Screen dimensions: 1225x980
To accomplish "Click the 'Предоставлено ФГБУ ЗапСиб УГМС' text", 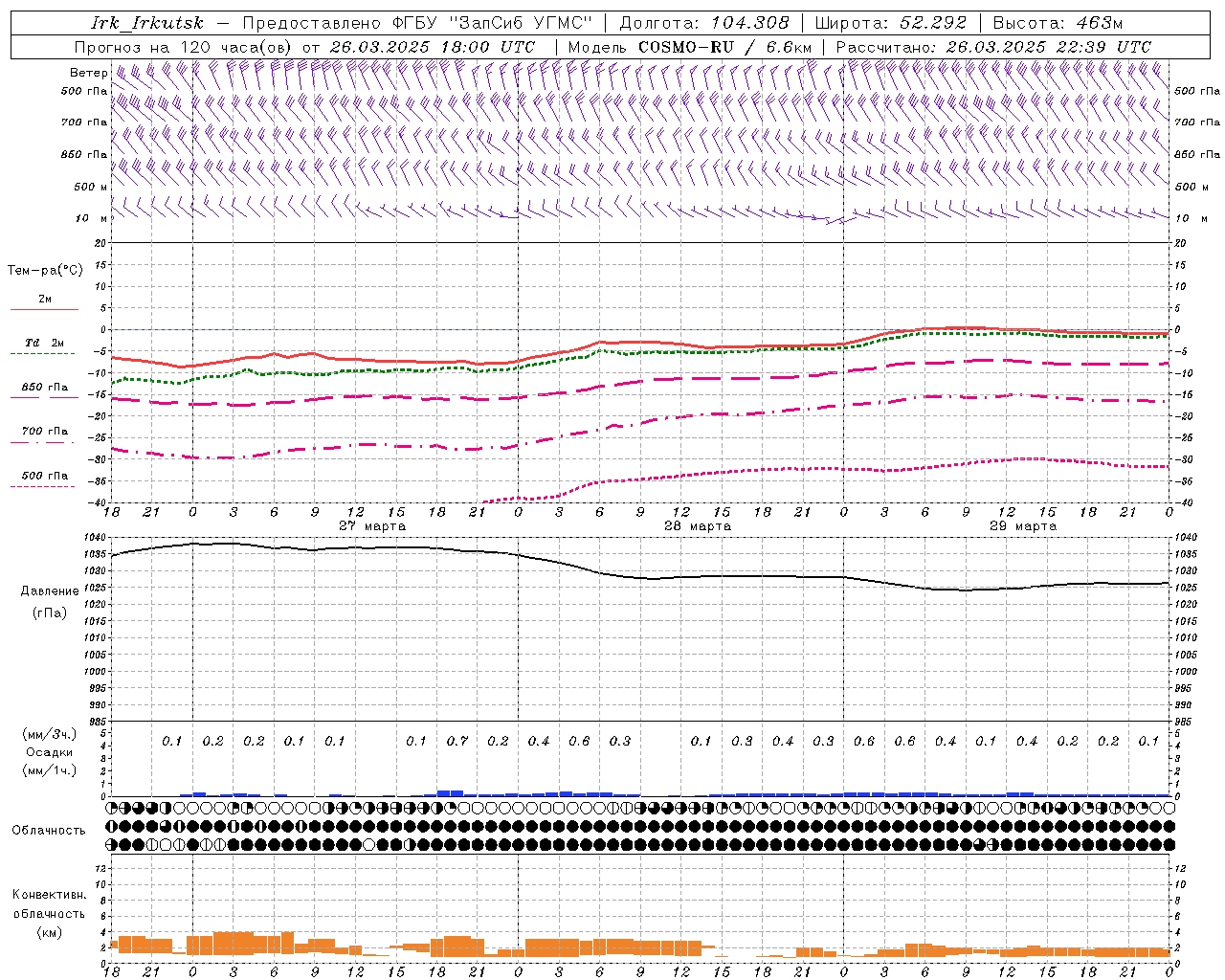I will pyautogui.click(x=417, y=23).
